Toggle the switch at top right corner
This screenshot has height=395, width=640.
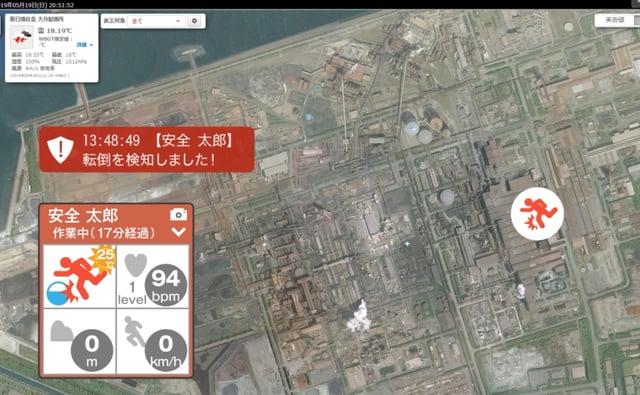coord(637,20)
